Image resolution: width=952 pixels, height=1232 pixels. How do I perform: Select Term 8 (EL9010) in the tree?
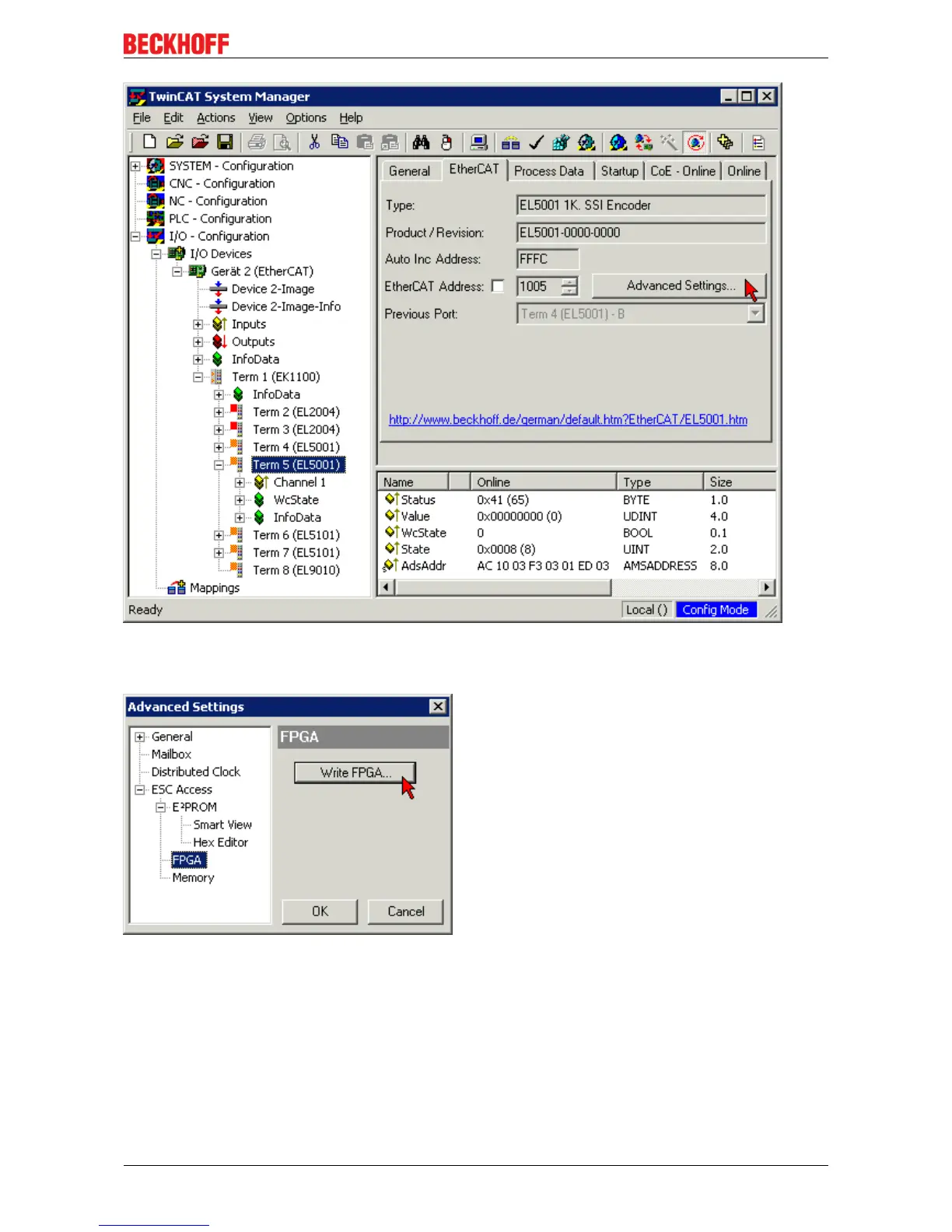click(x=296, y=570)
